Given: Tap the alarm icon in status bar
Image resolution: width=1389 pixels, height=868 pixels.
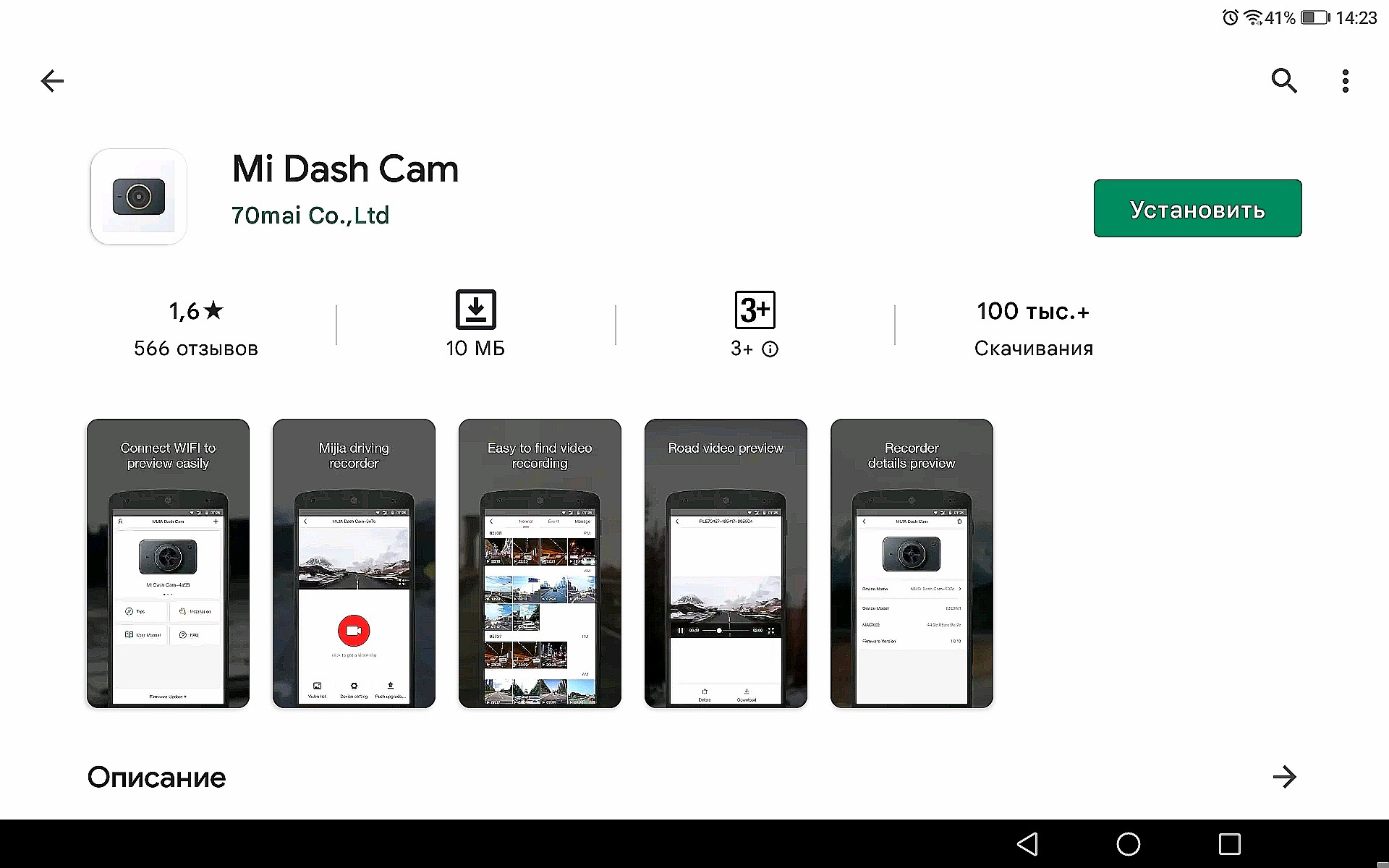Looking at the screenshot, I should 1230,17.
